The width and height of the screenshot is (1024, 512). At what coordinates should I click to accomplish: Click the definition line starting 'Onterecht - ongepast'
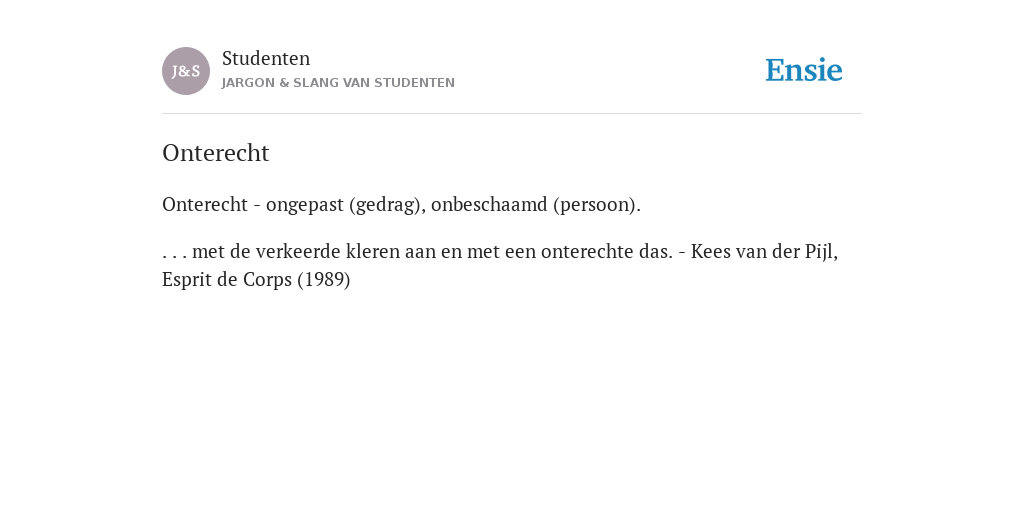click(x=402, y=205)
